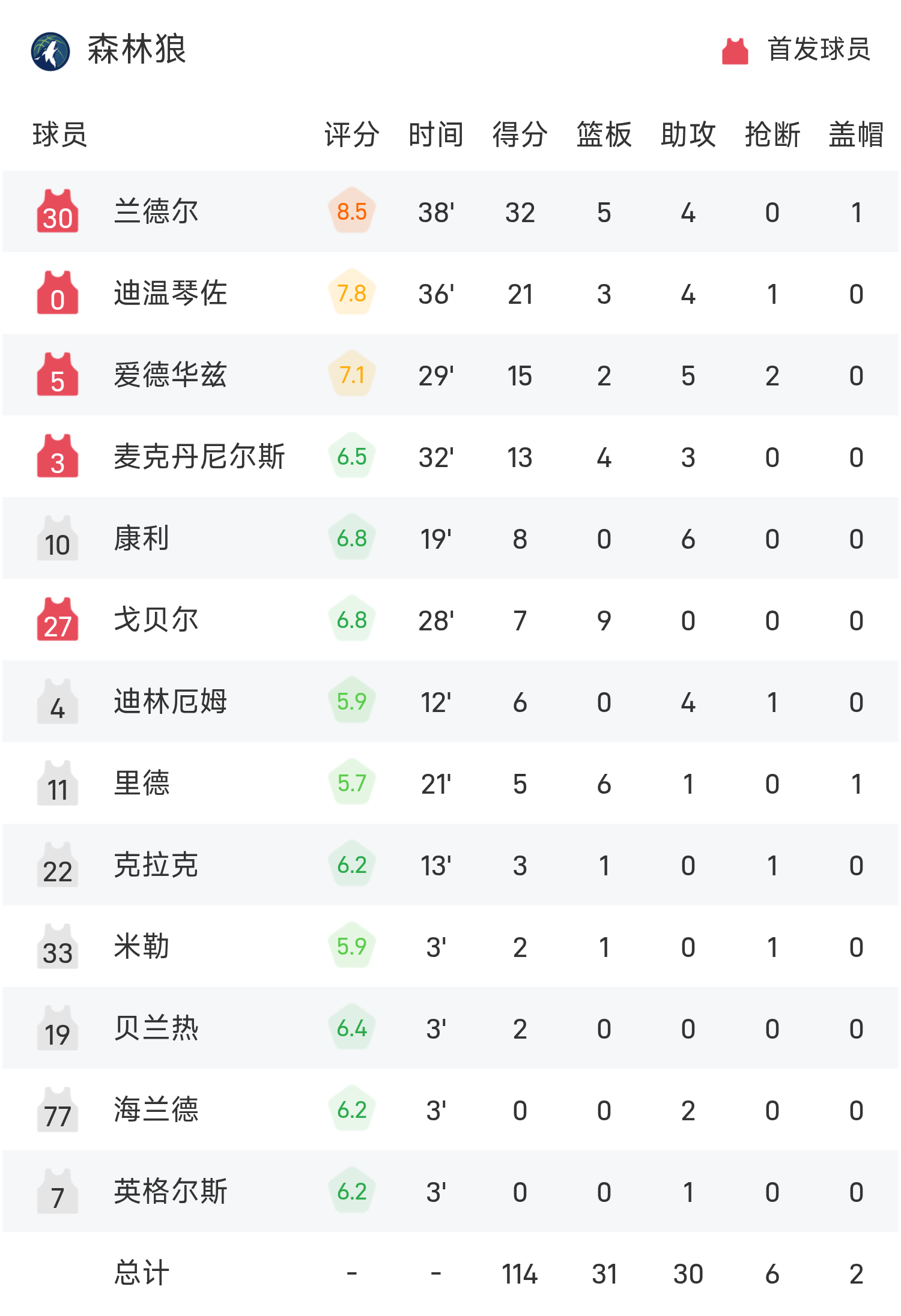The width and height of the screenshot is (901, 1316).
Task: Select the 篮板 column header
Action: (604, 134)
